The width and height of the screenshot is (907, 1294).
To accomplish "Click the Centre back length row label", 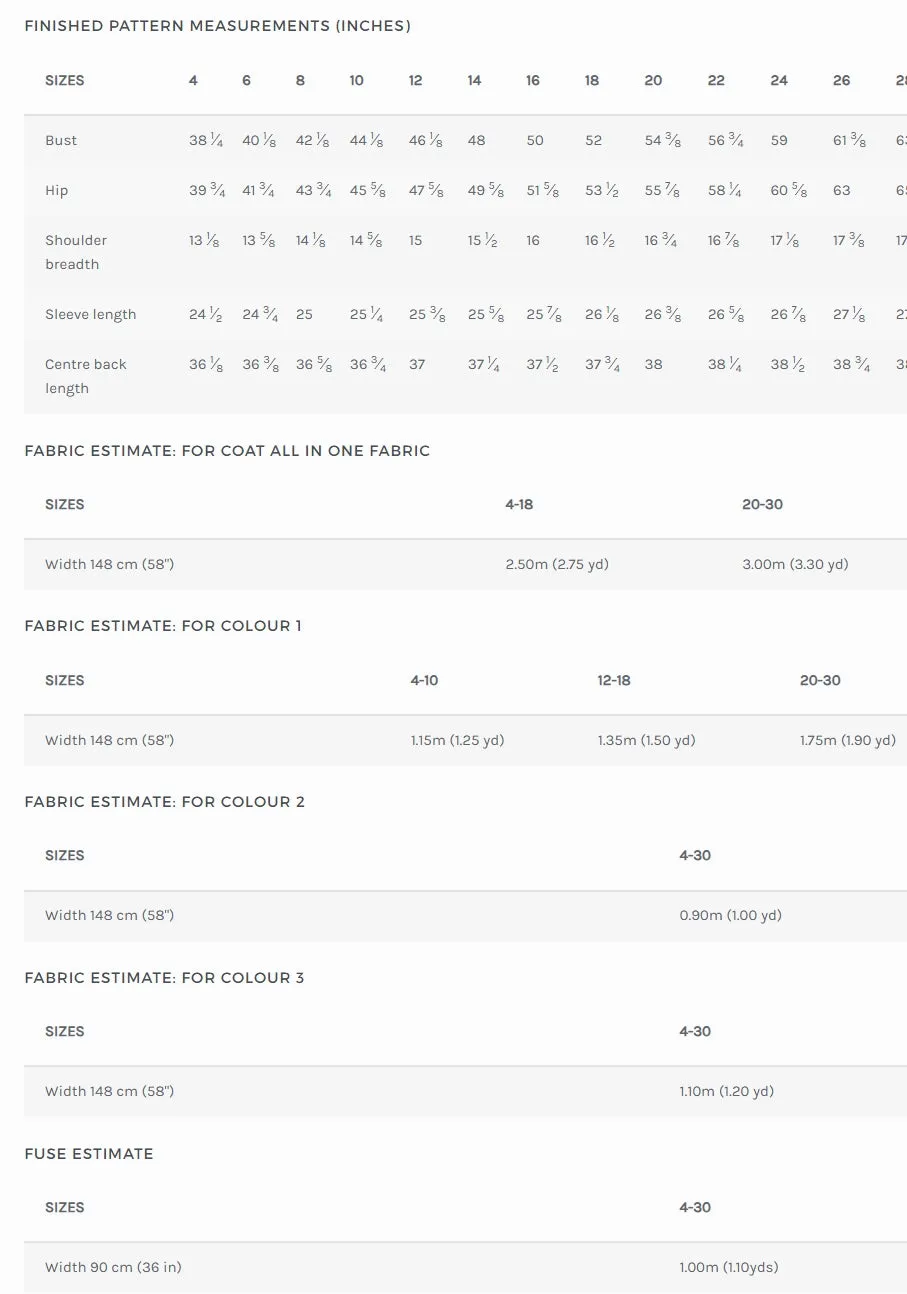I will [x=86, y=376].
